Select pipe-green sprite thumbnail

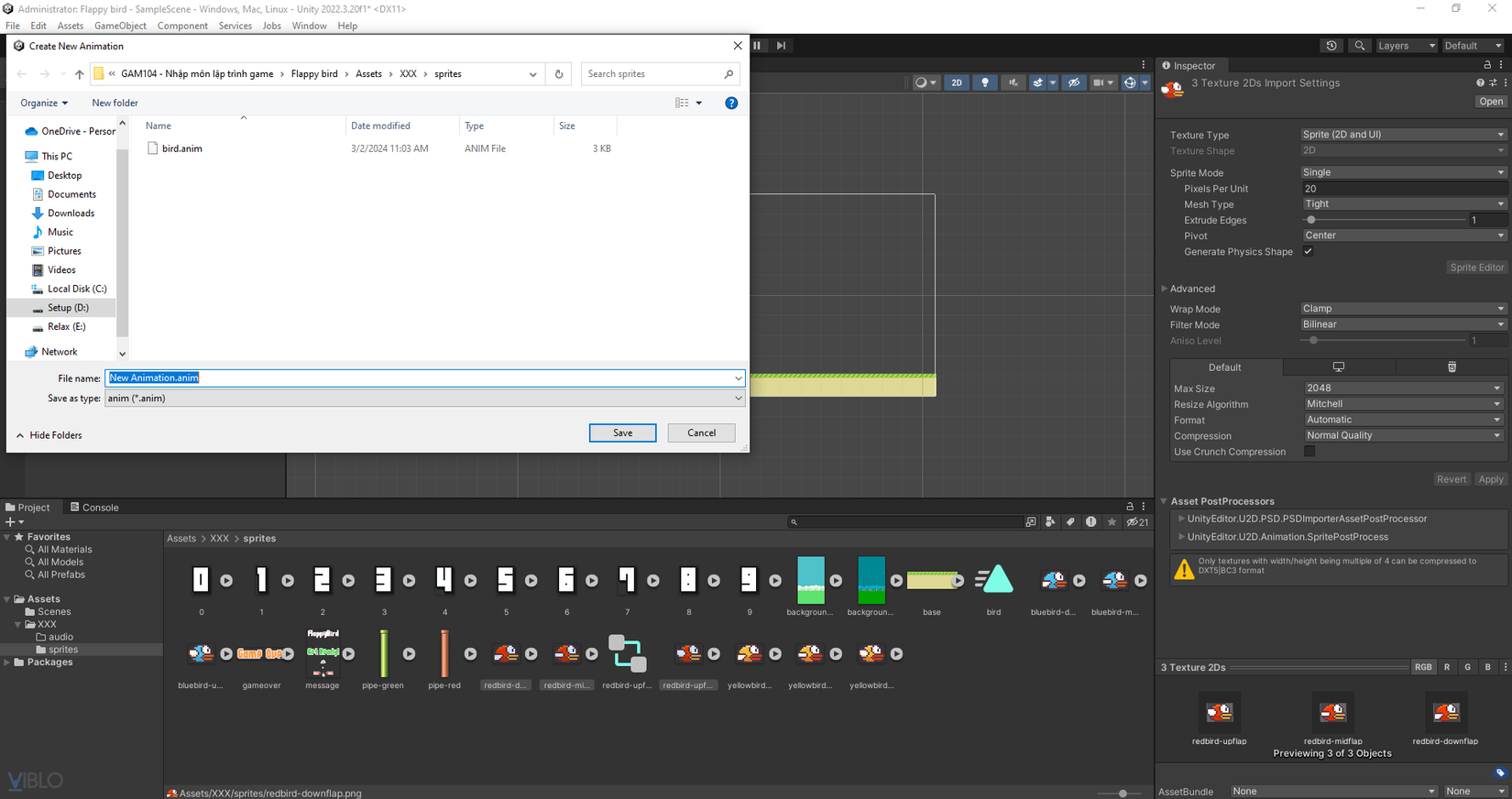(383, 652)
